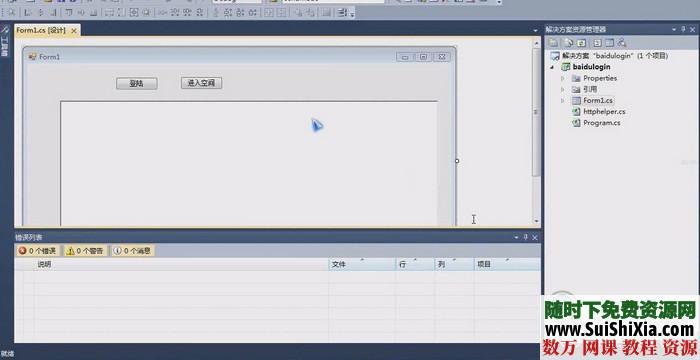Click View Designer icon in Solution Explorer
700x360 pixels.
(x=609, y=43)
